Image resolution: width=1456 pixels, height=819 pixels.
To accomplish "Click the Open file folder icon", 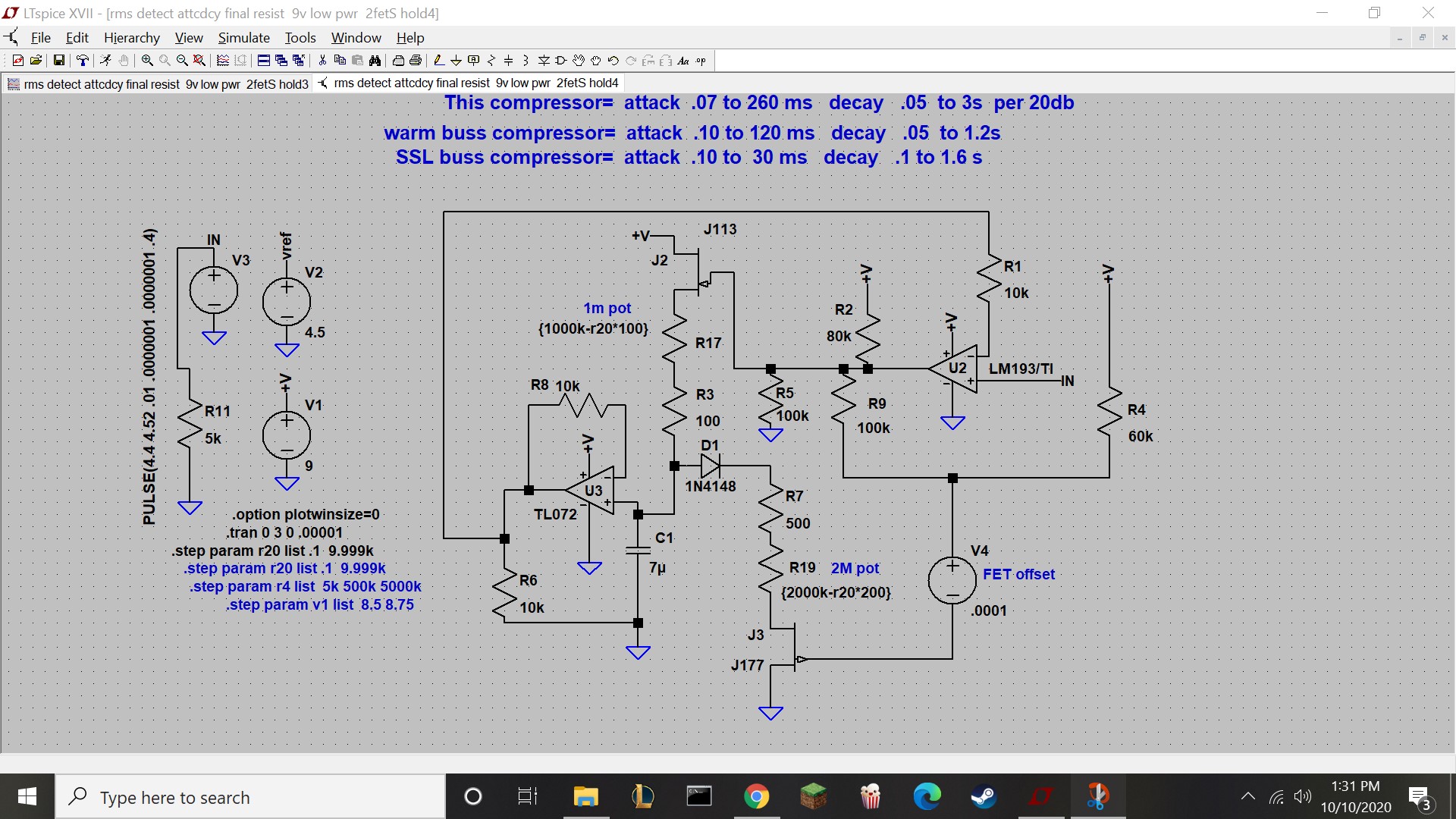I will 36,61.
